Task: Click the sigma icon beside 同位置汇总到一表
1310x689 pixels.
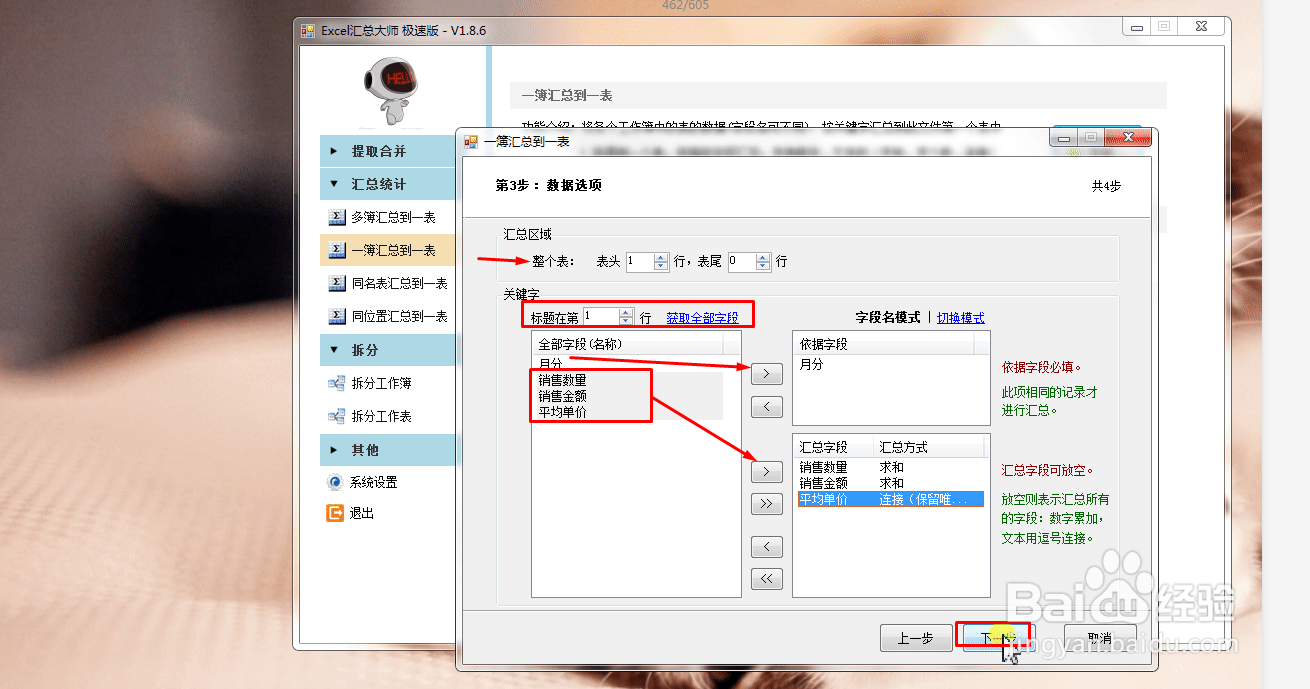Action: pyautogui.click(x=337, y=316)
